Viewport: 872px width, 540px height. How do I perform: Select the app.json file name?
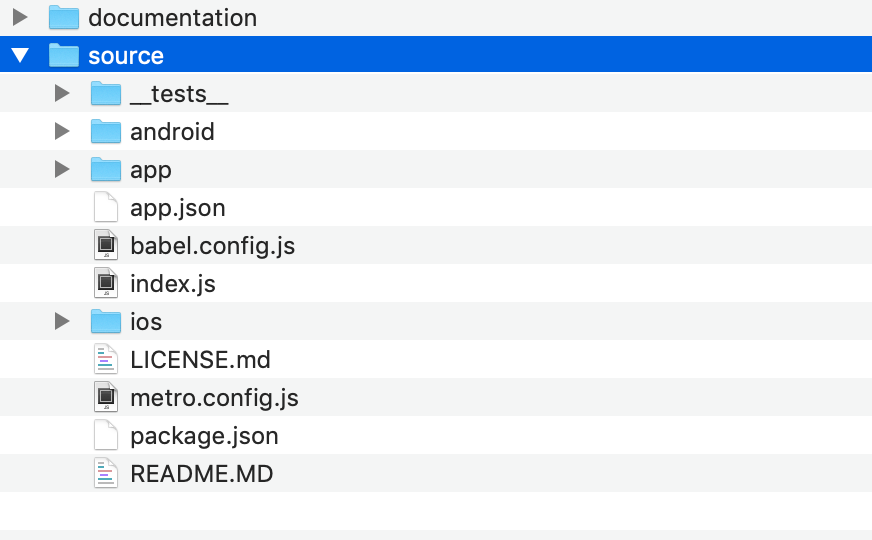pyautogui.click(x=177, y=208)
